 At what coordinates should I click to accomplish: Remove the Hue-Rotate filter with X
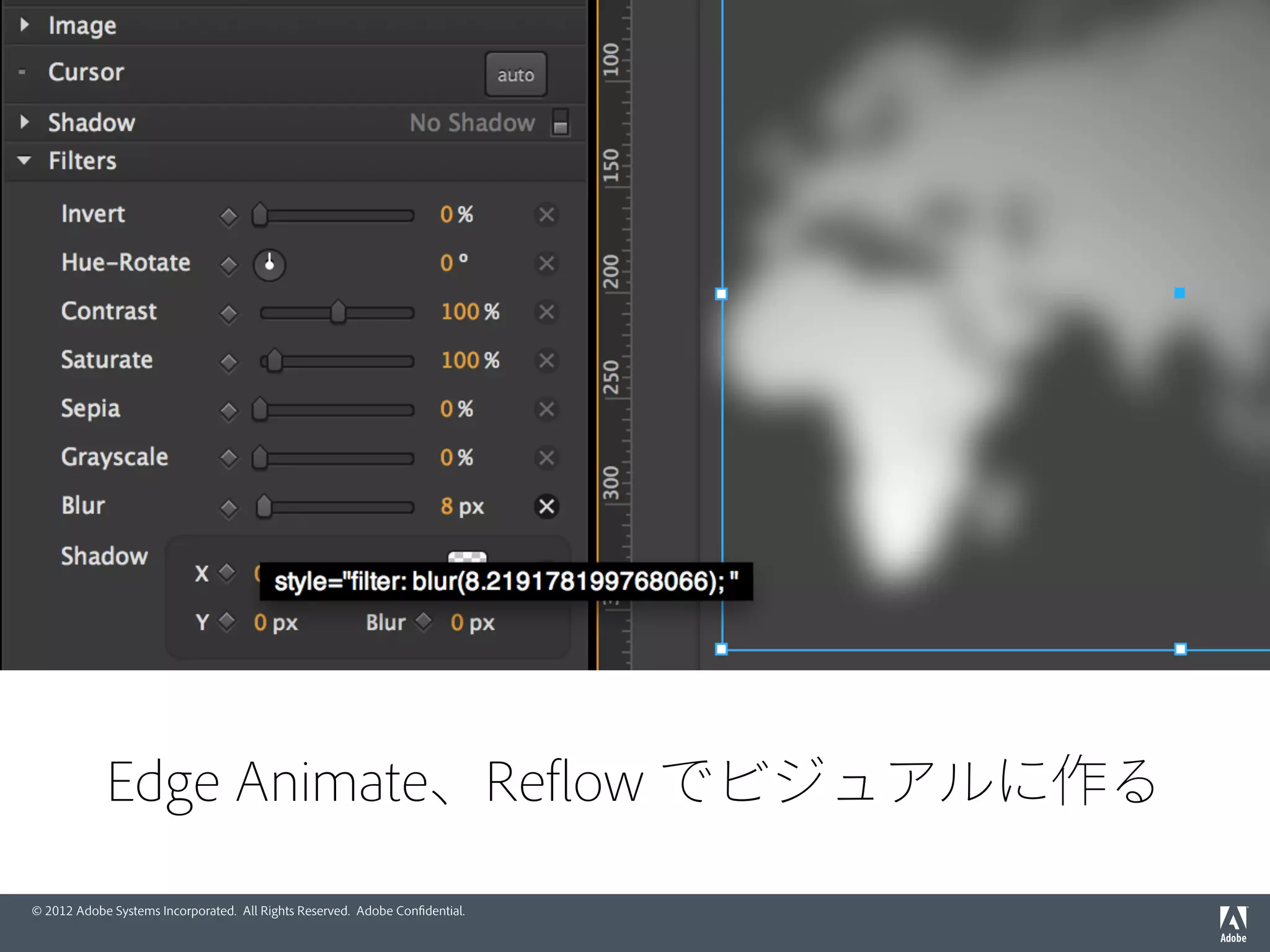click(546, 263)
